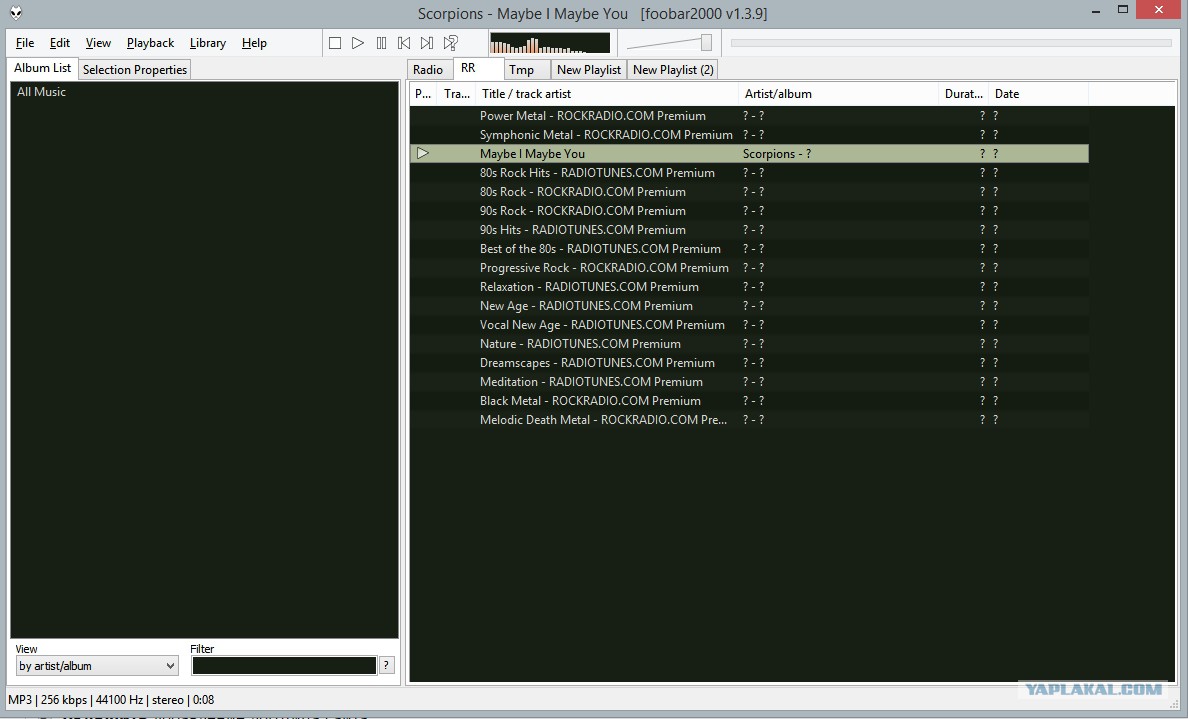Select 'Meditation - RADIOTUNES.COM Premium'
The height and width of the screenshot is (719, 1188).
(x=749, y=381)
